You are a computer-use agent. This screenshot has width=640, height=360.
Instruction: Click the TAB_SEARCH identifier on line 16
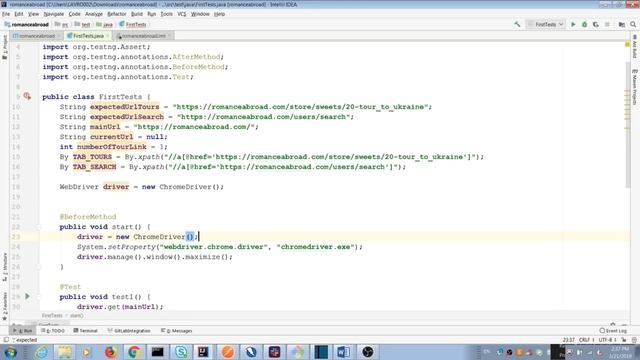94,167
